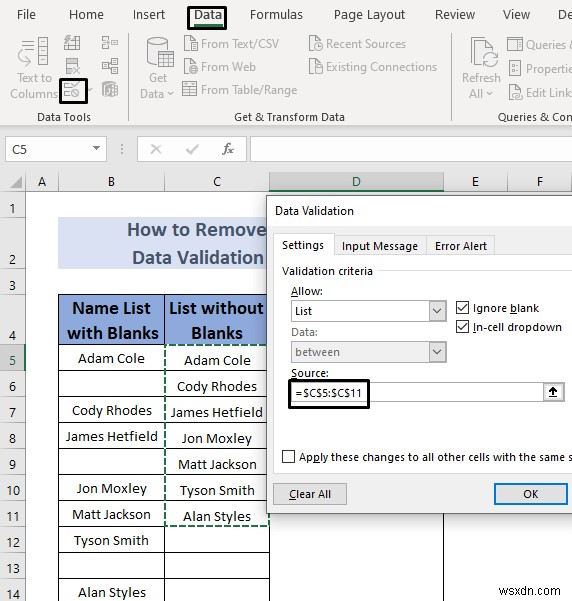Open the View tab
572x601 pixels.
point(516,15)
